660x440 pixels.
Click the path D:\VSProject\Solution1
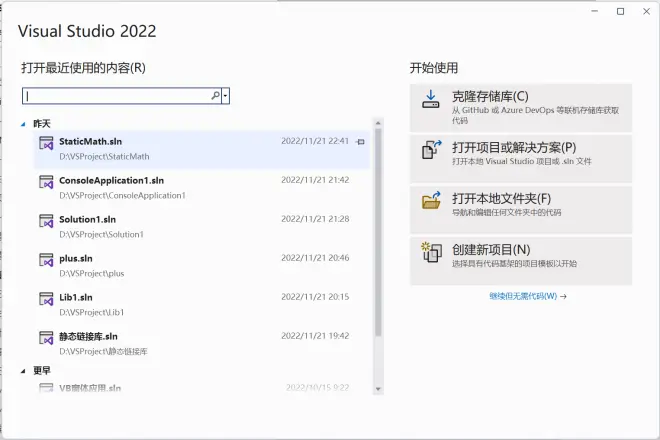click(x=101, y=235)
